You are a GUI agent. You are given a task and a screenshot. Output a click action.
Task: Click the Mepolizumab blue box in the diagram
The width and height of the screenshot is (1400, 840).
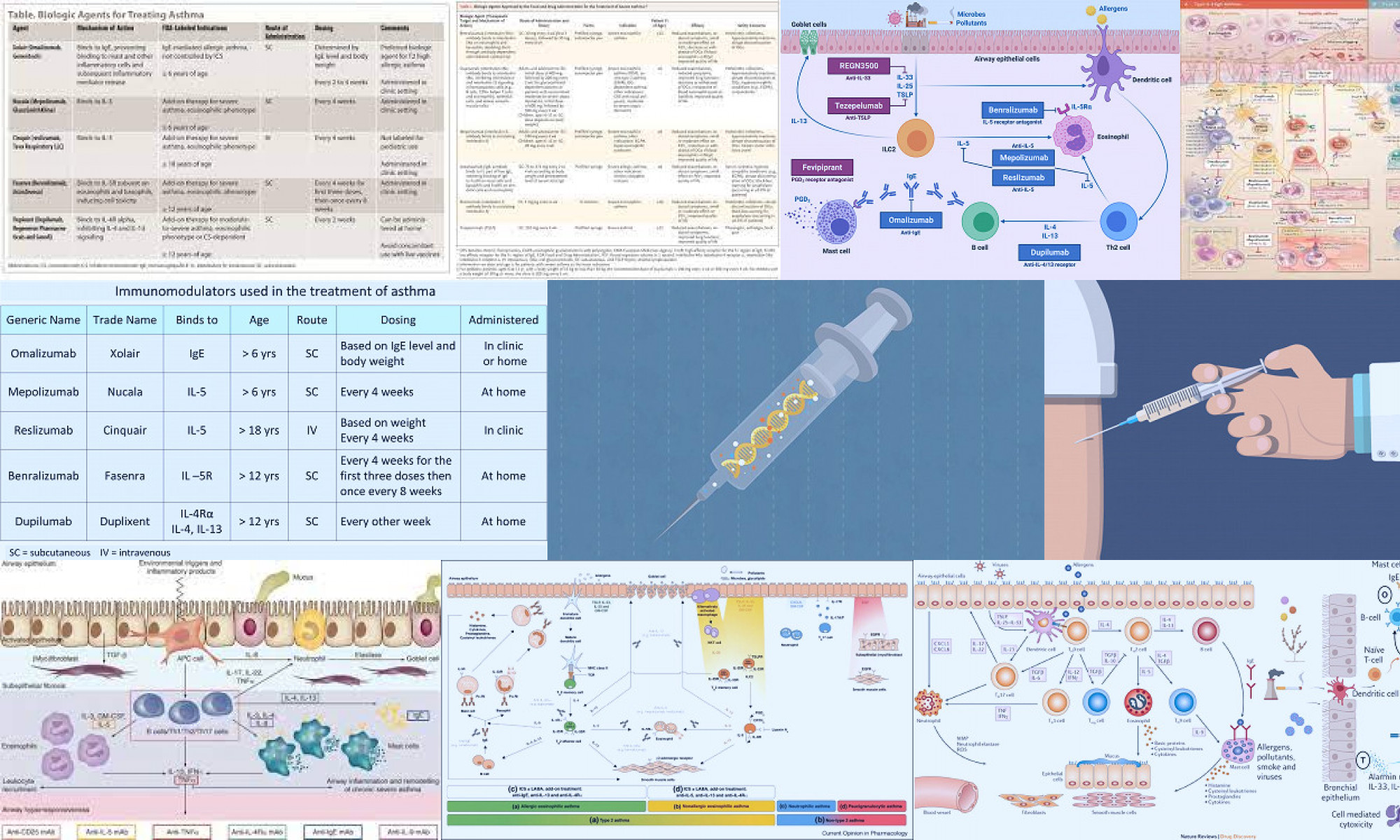tap(1023, 158)
